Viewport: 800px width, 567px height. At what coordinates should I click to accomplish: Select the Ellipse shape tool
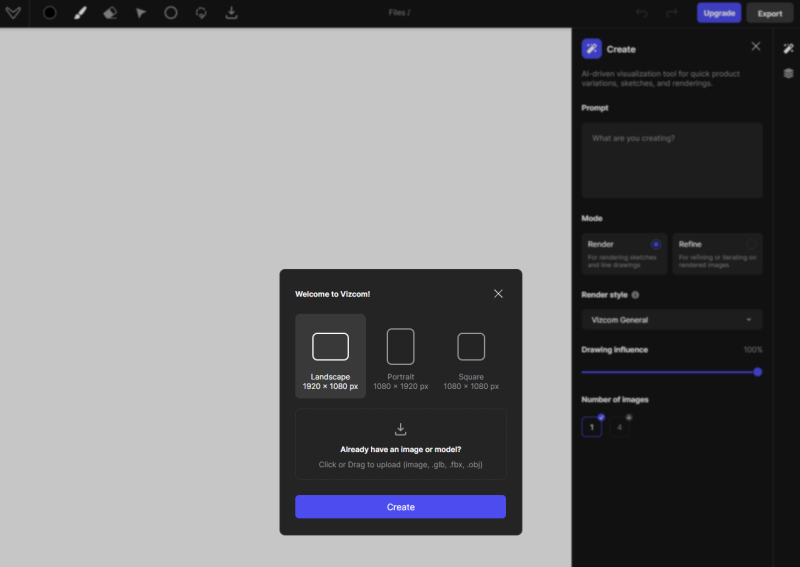(x=171, y=13)
